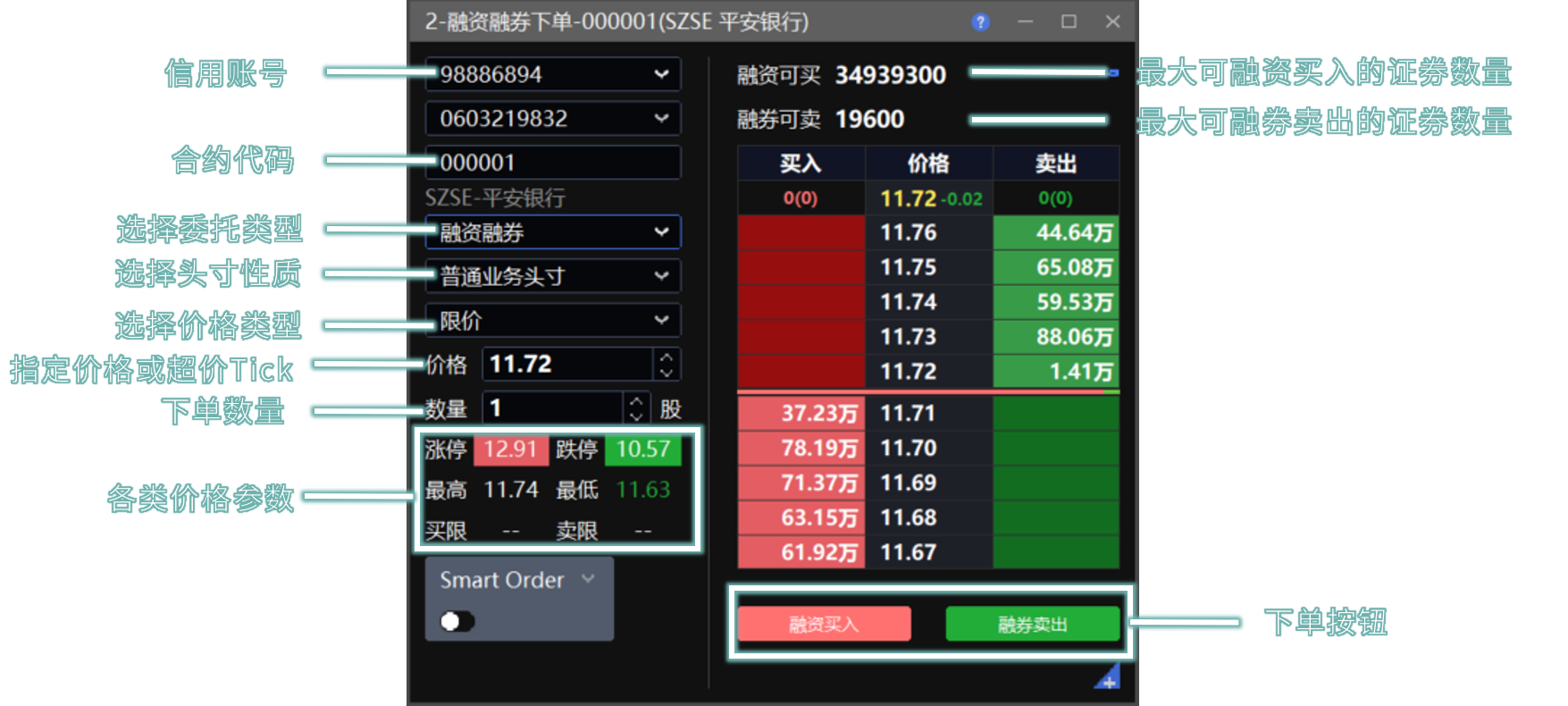The height and width of the screenshot is (706, 1568).
Task: Expand the Smart Order dropdown chevron
Action: (x=588, y=579)
